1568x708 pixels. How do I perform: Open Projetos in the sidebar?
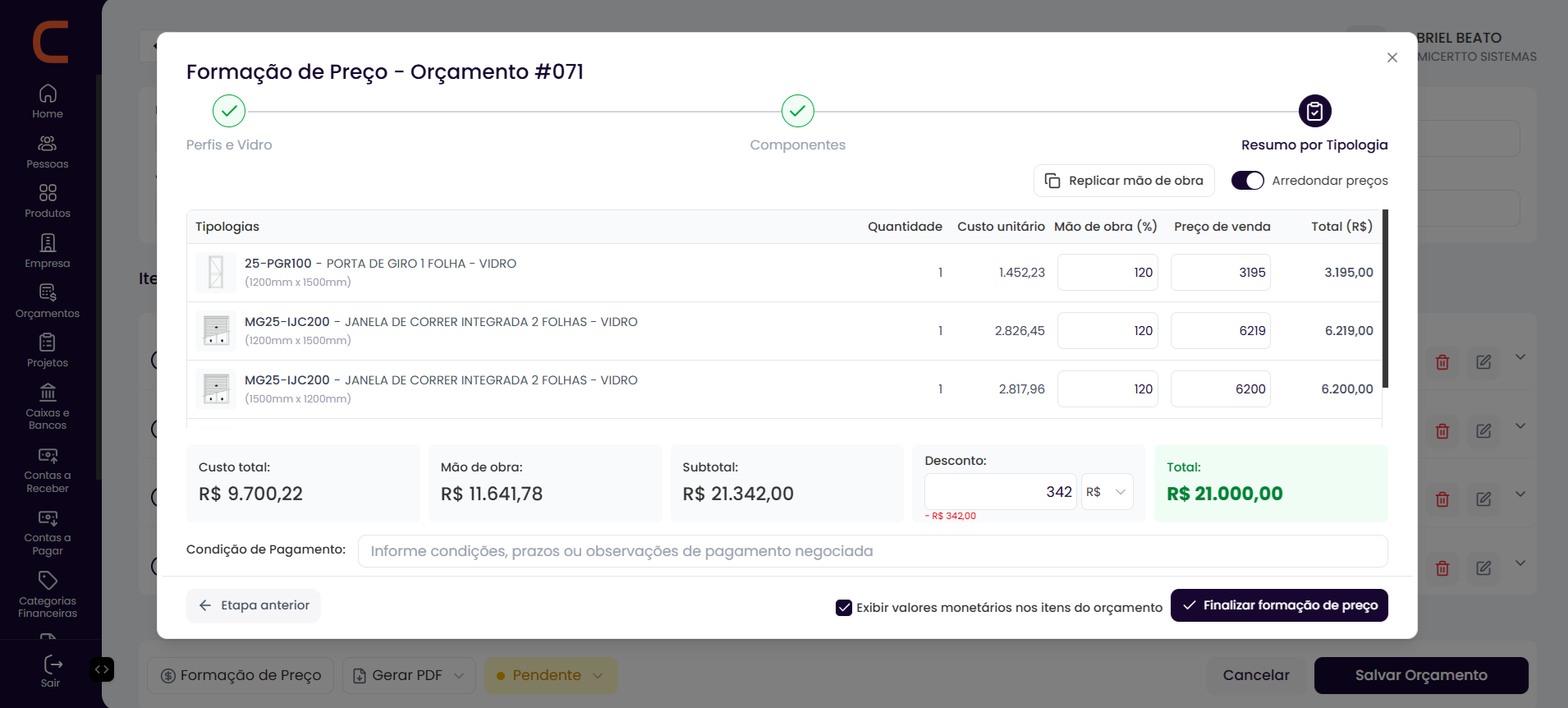(48, 351)
